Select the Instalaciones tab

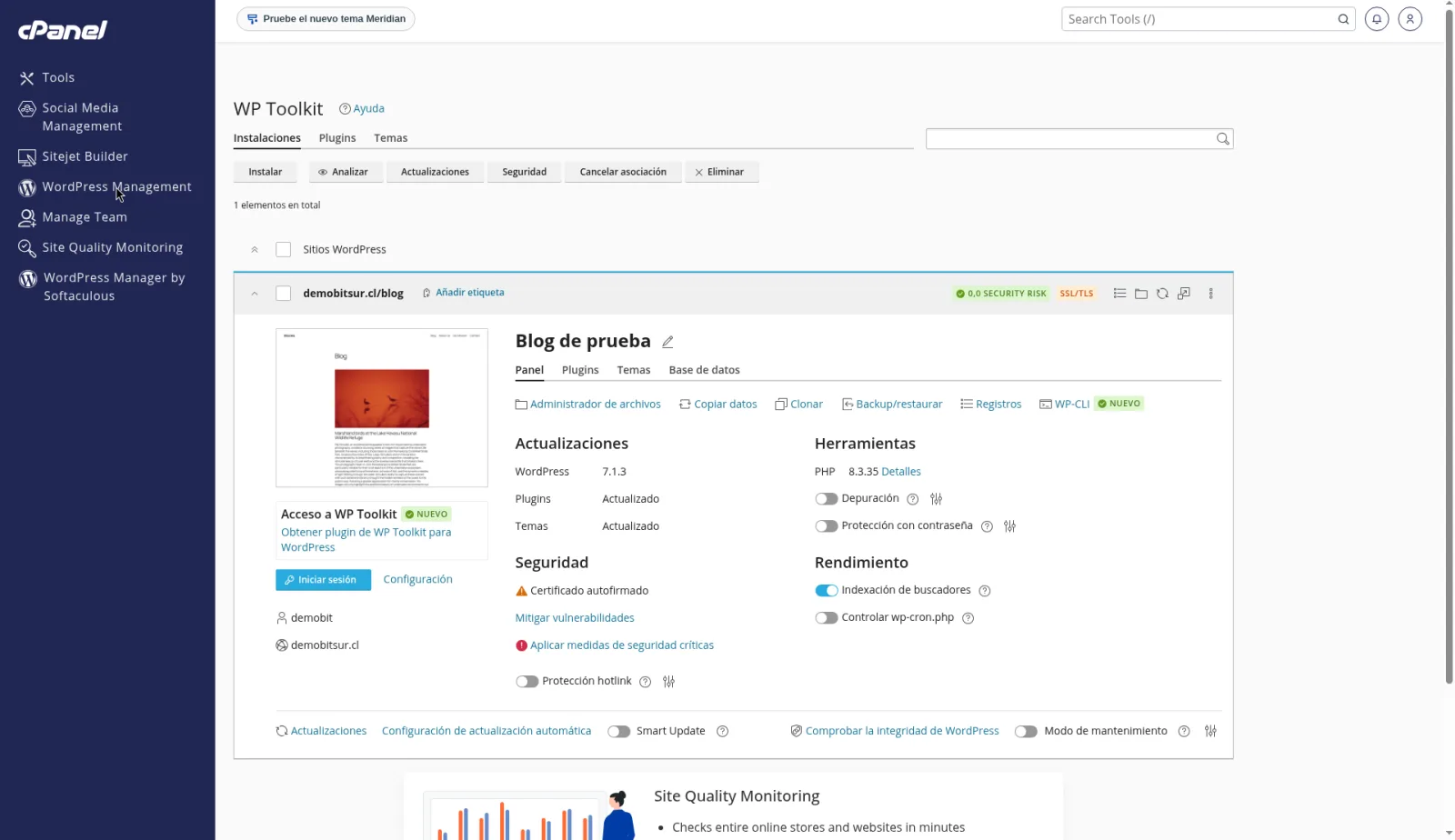pyautogui.click(x=267, y=138)
